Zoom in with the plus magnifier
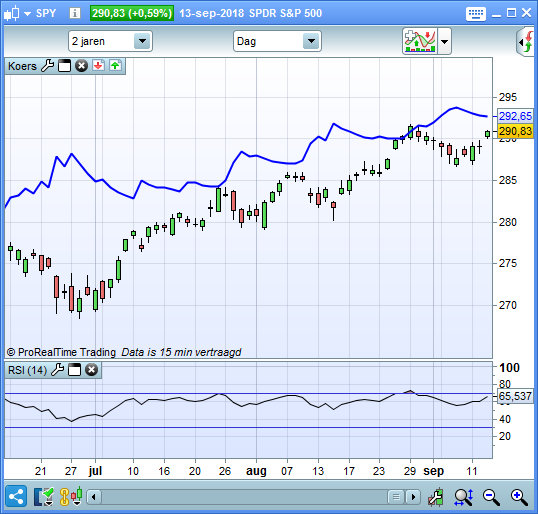The height and width of the screenshot is (514, 538). [519, 497]
